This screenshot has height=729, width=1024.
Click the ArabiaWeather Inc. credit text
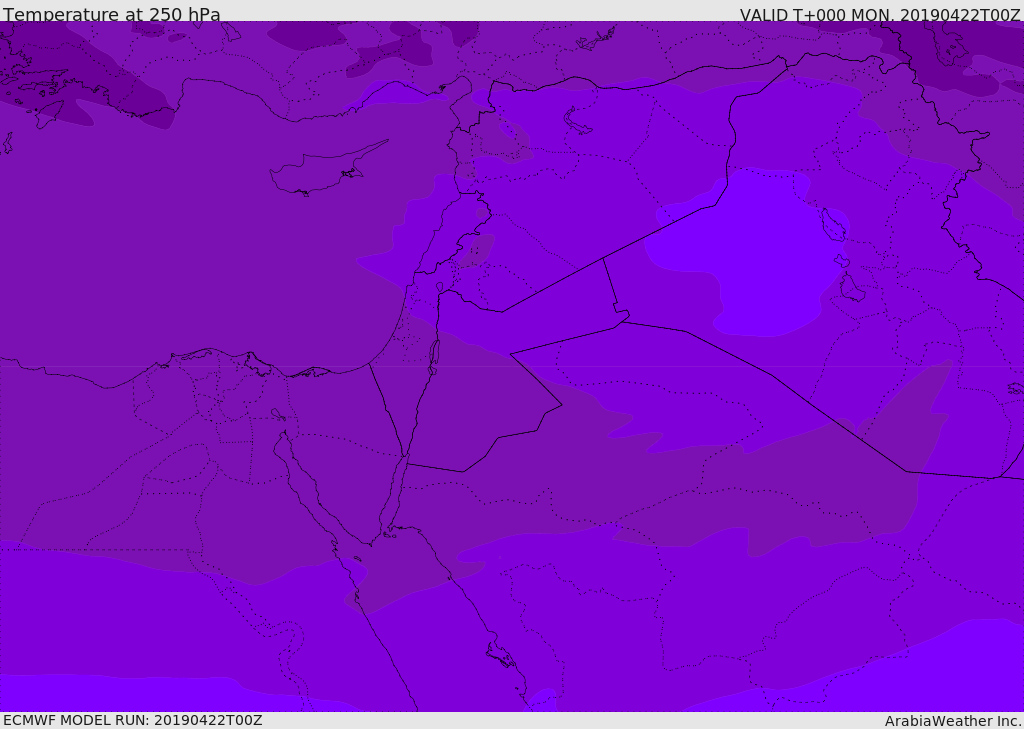953,721
